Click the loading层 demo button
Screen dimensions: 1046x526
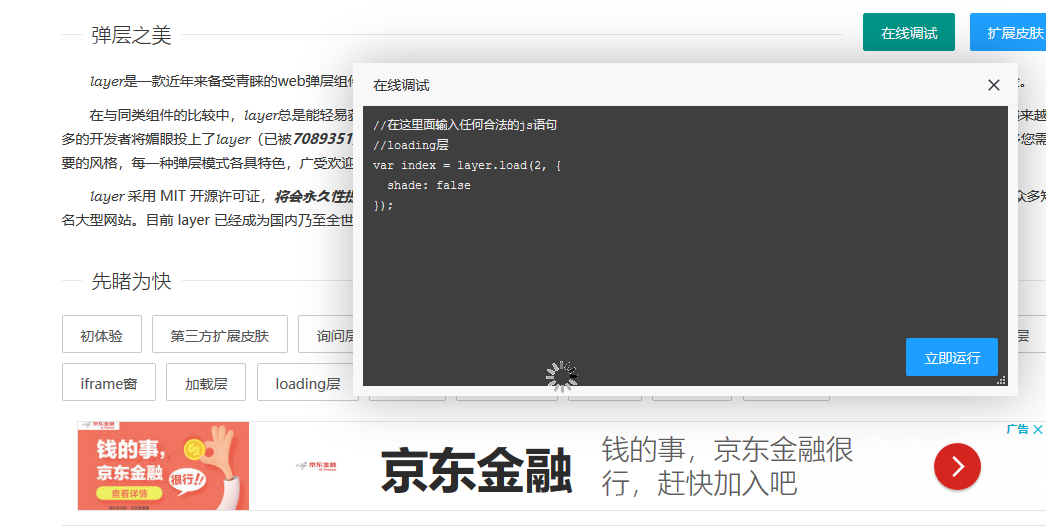pos(308,382)
